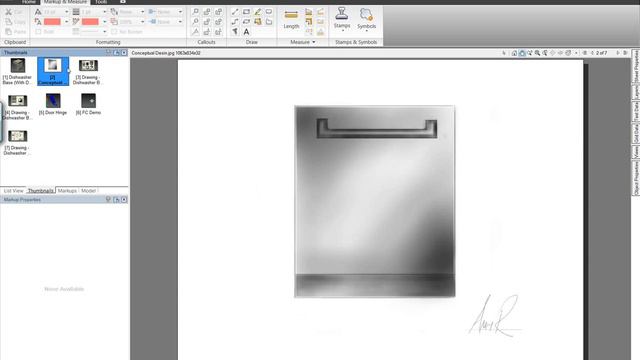Screen dimensions: 640x360
Task: Open thumbnail [6] FC Demo
Action: (88, 104)
